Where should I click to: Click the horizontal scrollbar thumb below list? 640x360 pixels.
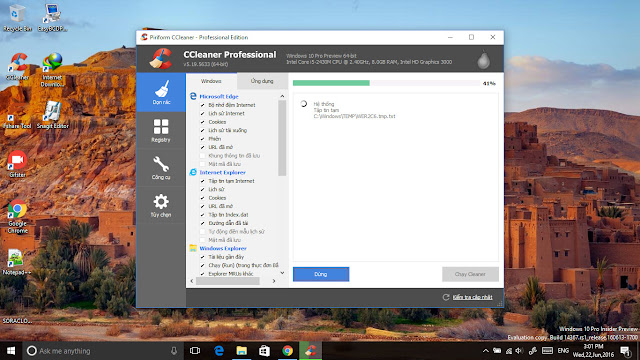coord(228,281)
